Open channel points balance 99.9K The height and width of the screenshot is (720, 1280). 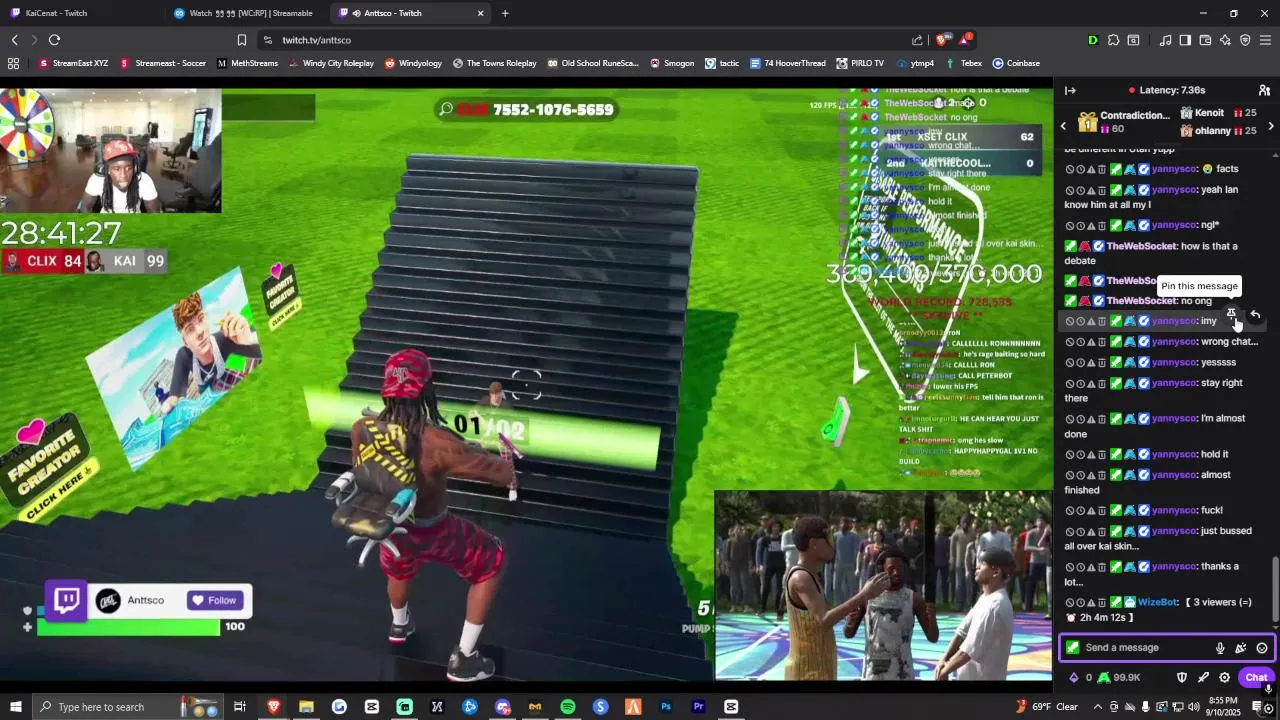[x=1118, y=677]
